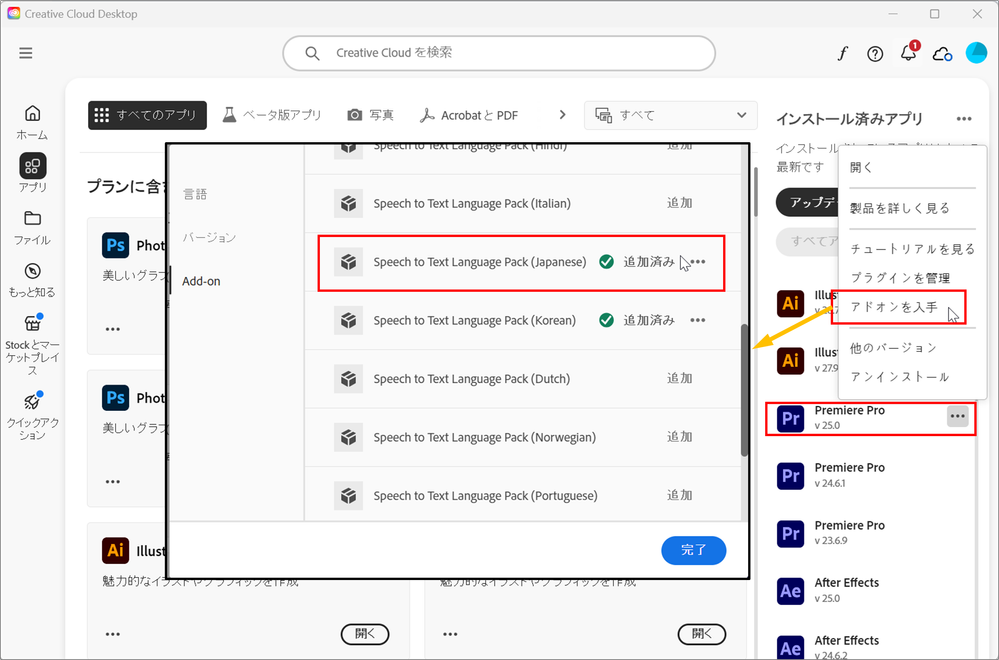Click the Premiere Pro v 25.0 icon
This screenshot has height=660, width=999.
point(791,419)
